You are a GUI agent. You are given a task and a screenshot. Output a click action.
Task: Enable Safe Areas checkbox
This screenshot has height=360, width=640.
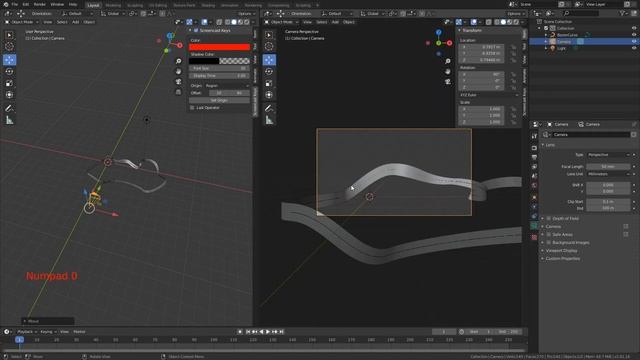(x=549, y=235)
